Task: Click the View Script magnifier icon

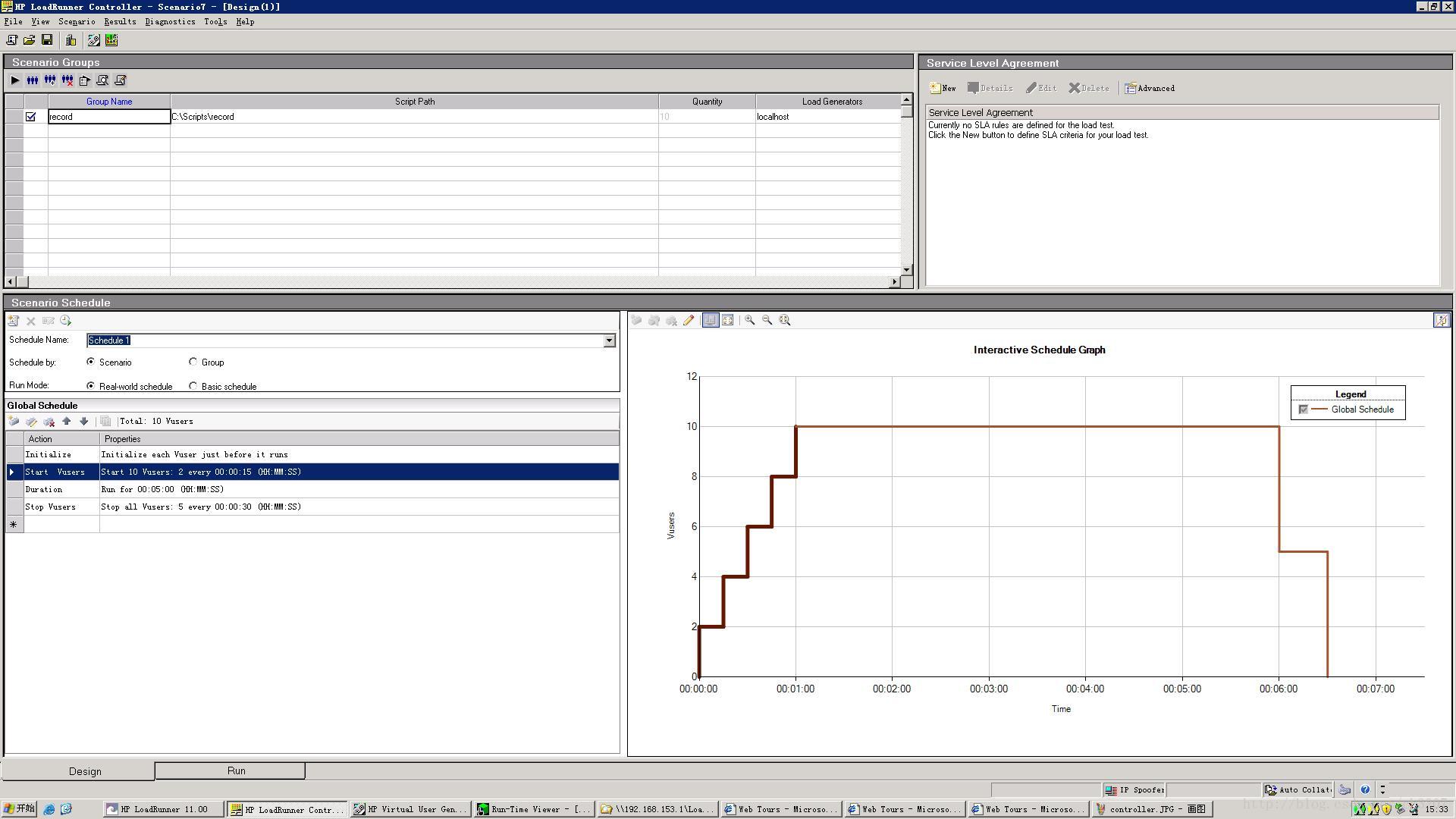Action: [102, 80]
